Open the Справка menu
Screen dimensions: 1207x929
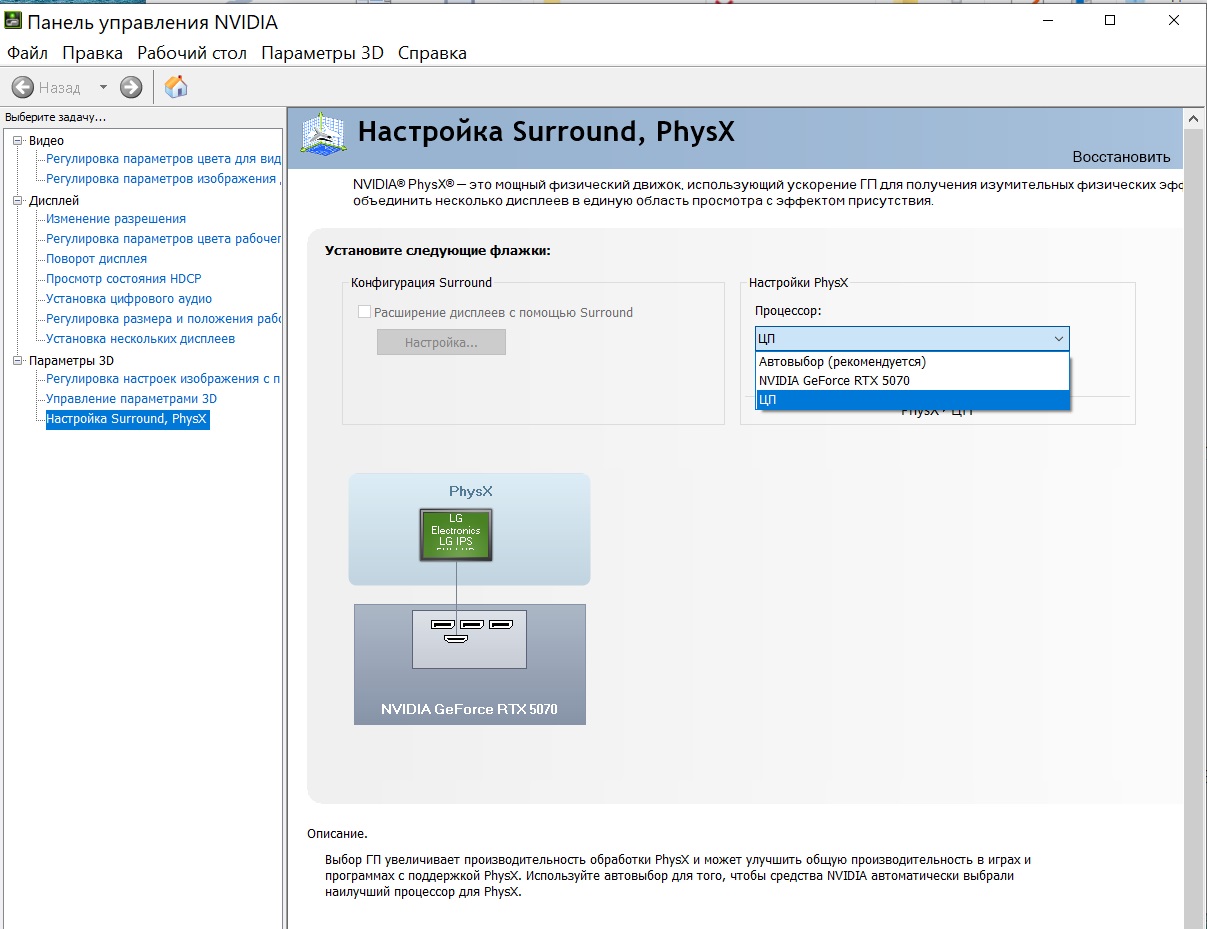432,53
